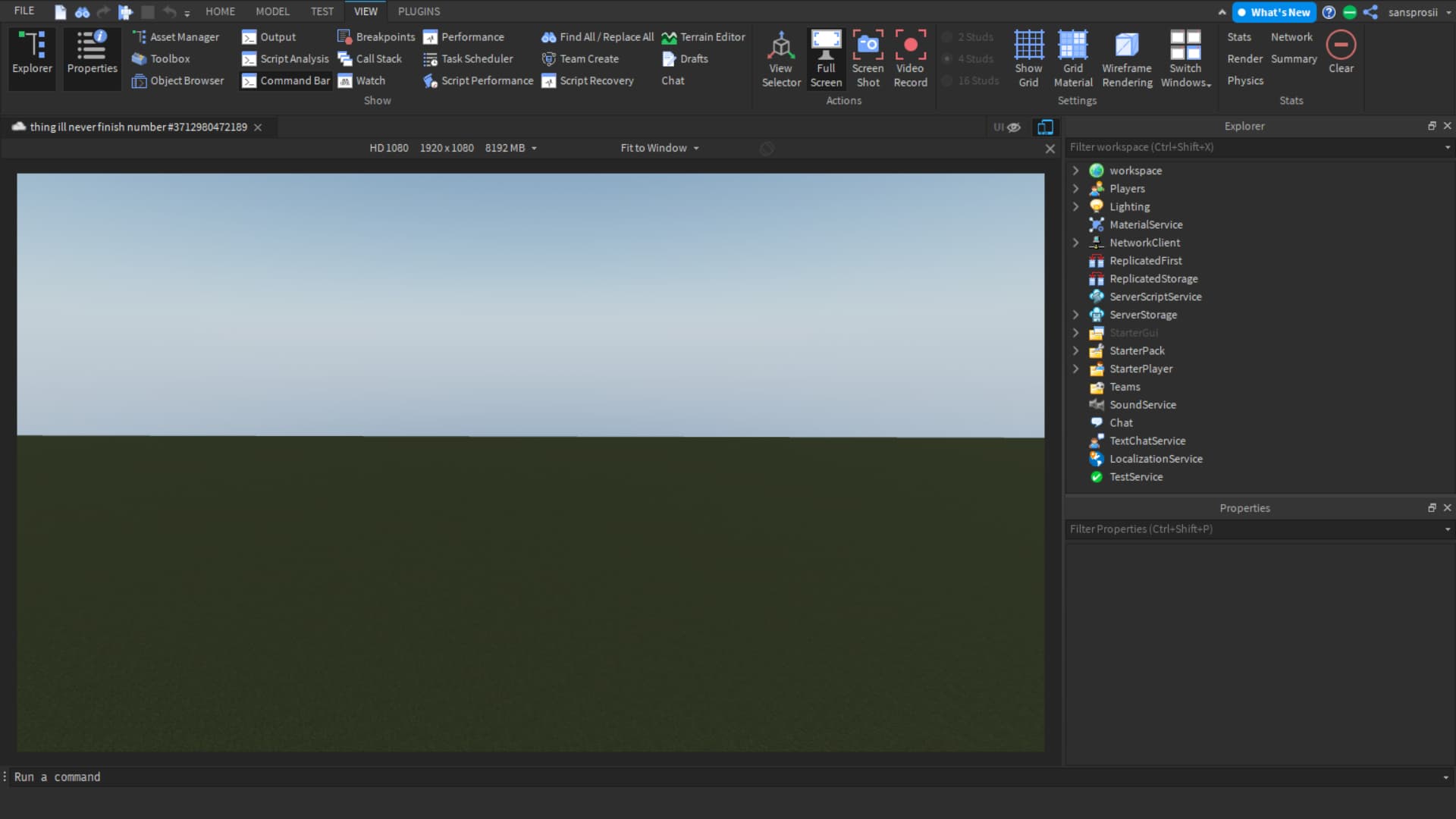Switch to Full Screen mode
1456x819 pixels.
click(x=826, y=58)
